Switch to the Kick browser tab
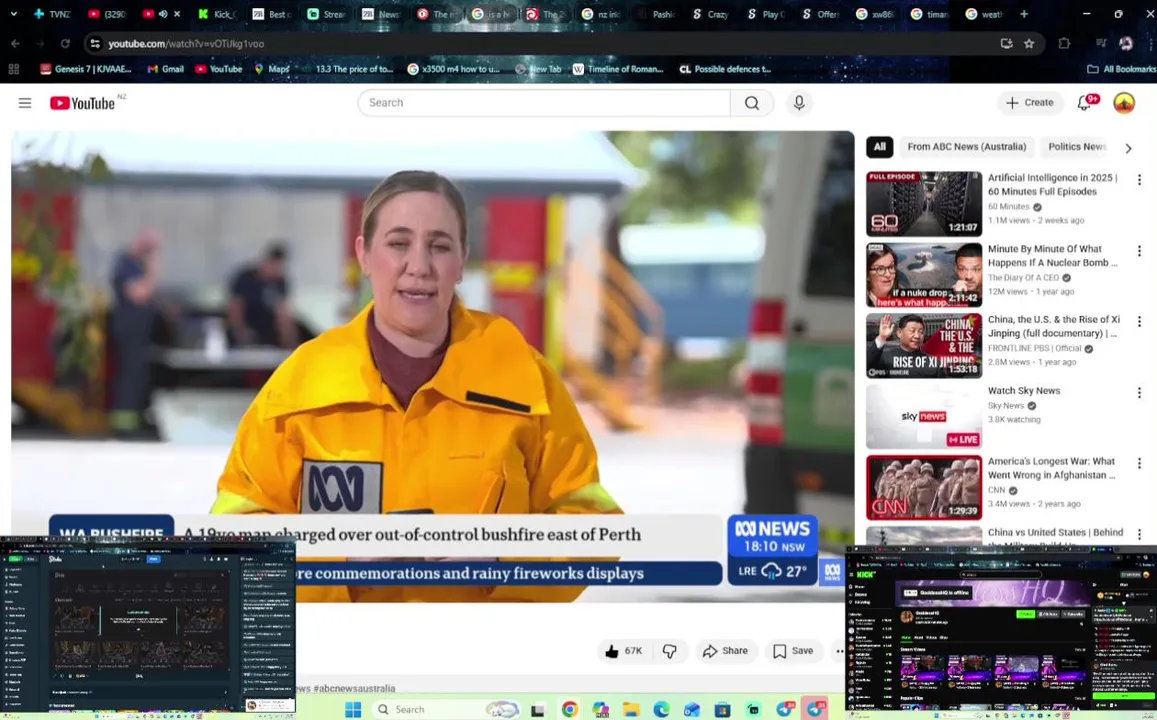 point(217,13)
